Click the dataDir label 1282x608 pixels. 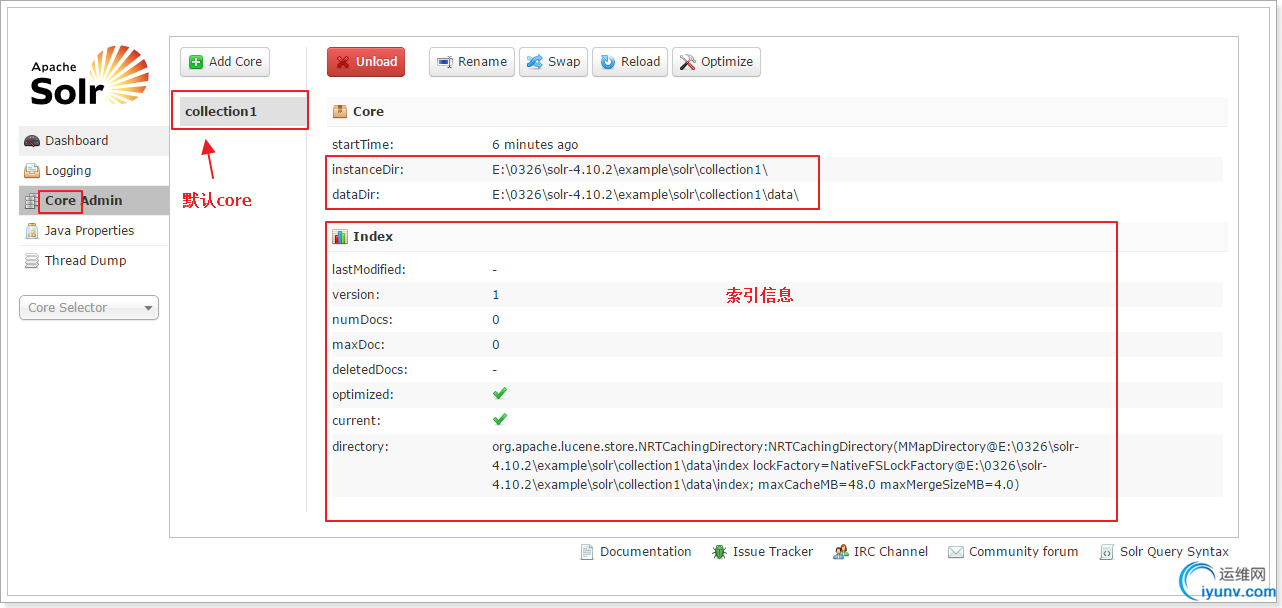[356, 195]
